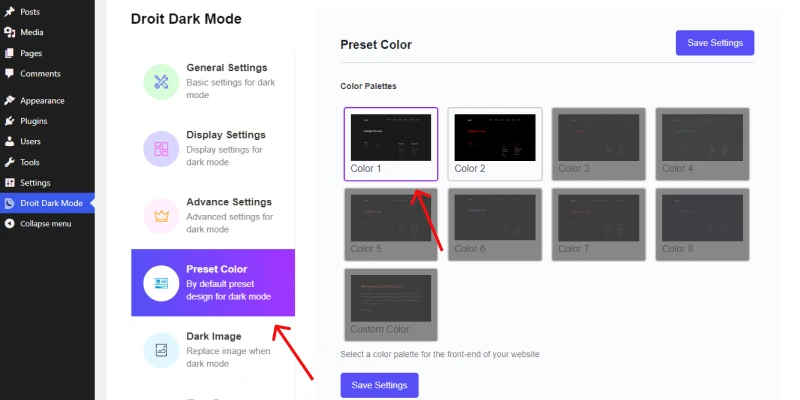The image size is (800, 400).
Task: Click the Preset Color card icon
Action: (161, 283)
